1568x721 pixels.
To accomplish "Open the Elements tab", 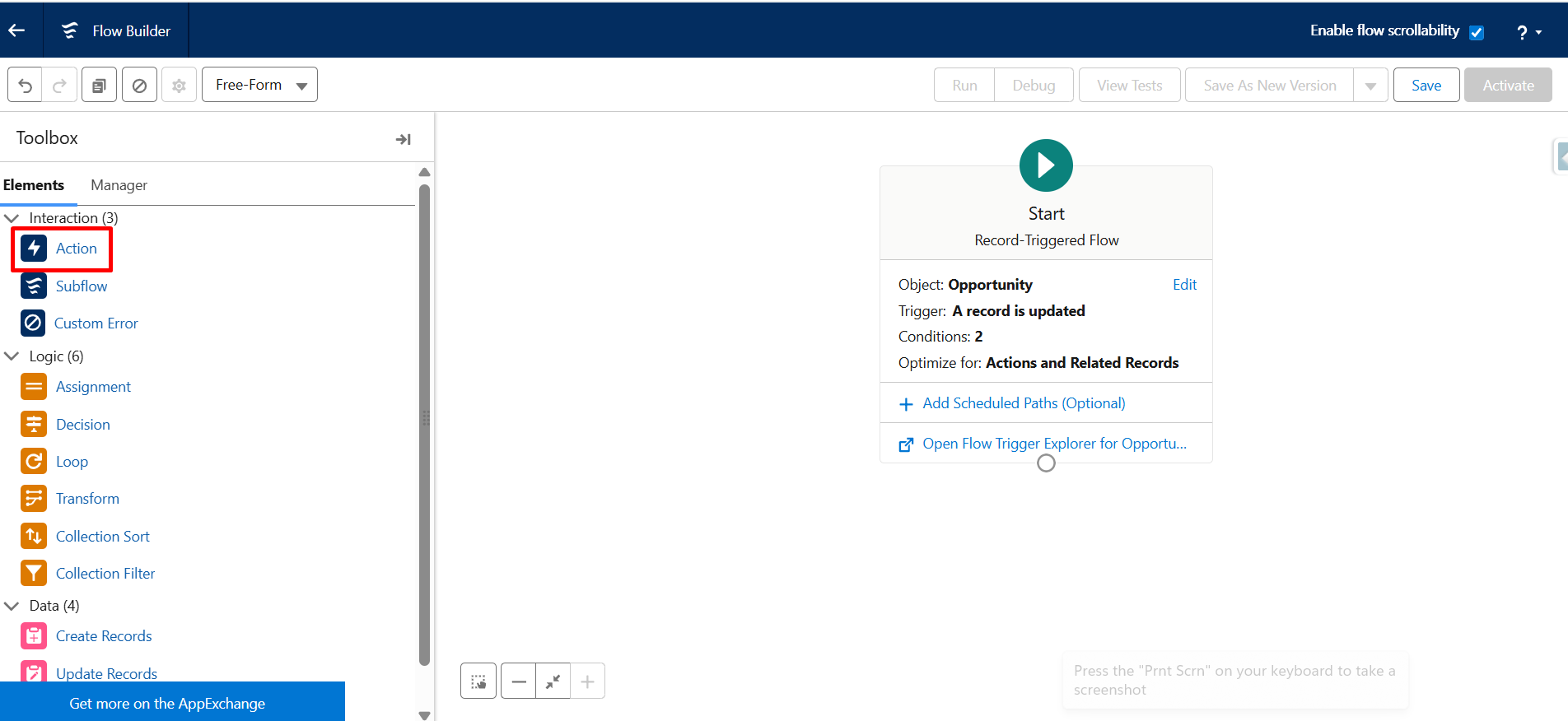I will click(34, 185).
